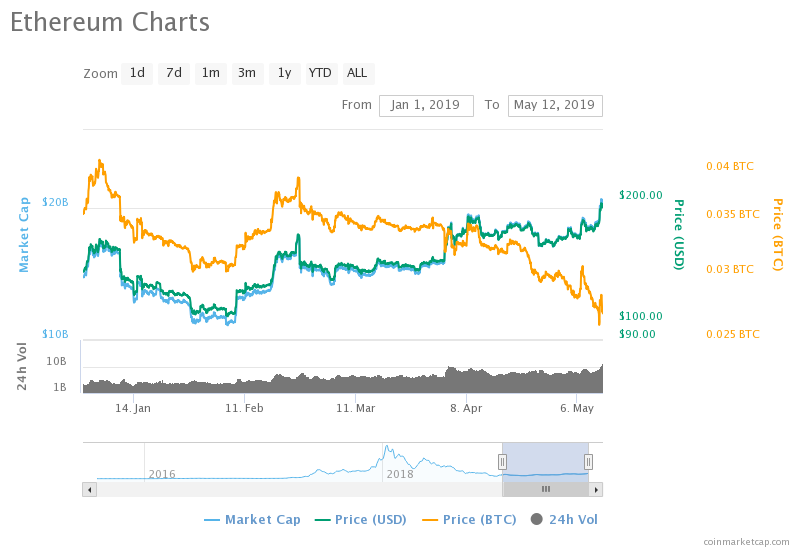Set chart zoom to 7d
The height and width of the screenshot is (550, 800).
tap(174, 73)
